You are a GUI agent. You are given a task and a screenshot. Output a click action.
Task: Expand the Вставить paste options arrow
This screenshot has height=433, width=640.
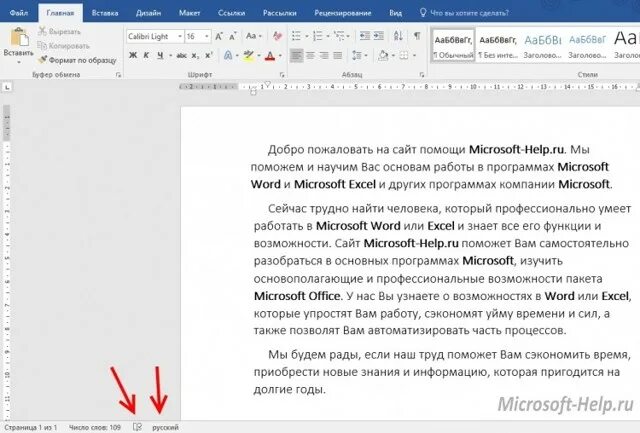tap(18, 62)
